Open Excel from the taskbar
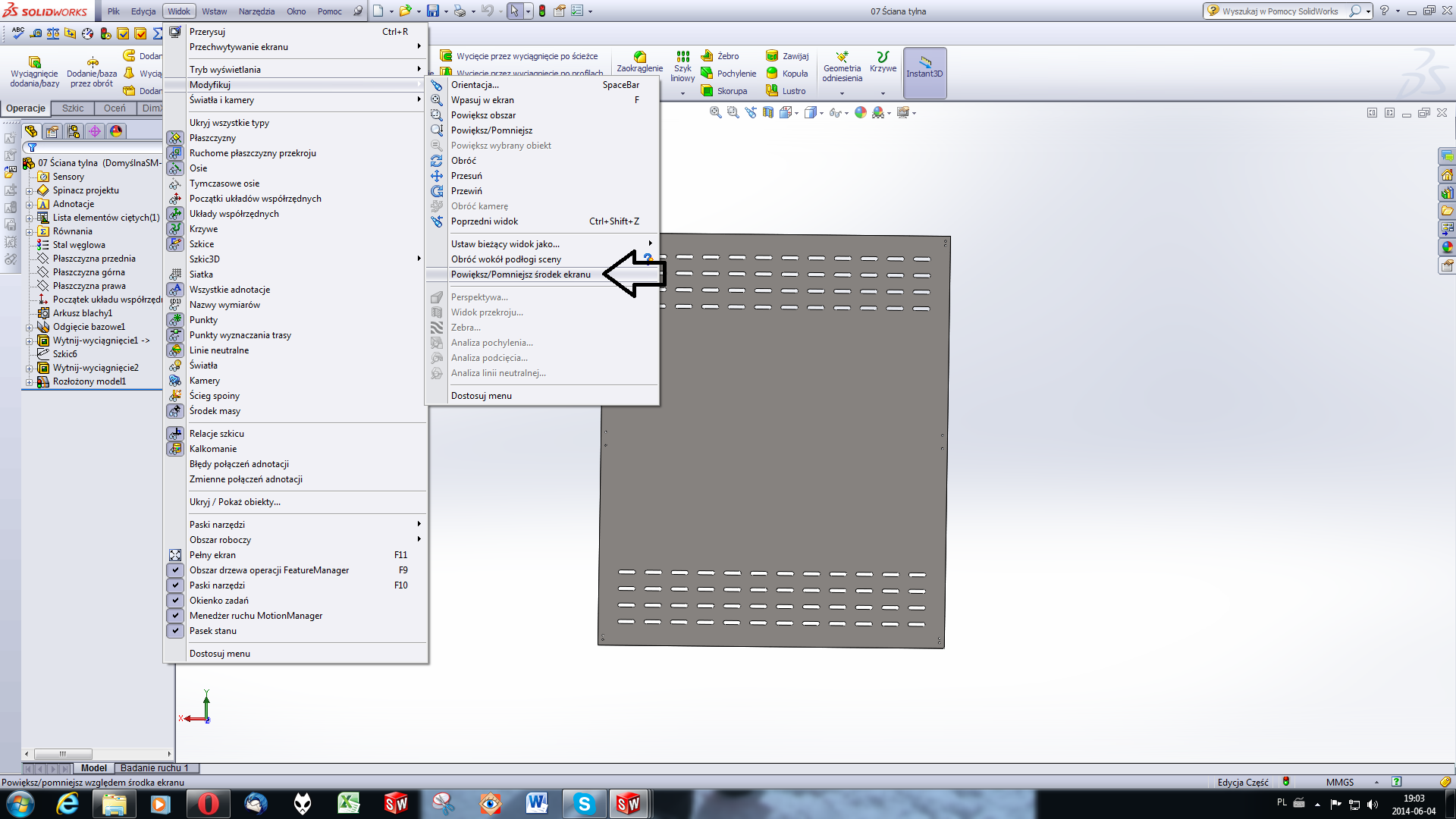 point(348,804)
